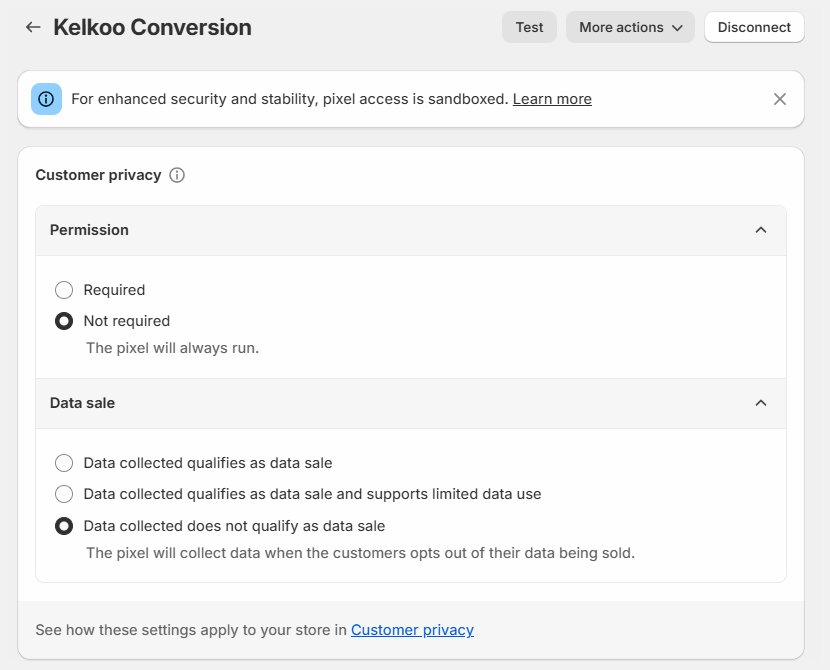Screen dimensions: 830x670
Task: Open the Customer privacy info tooltip icon
Action: 177,175
